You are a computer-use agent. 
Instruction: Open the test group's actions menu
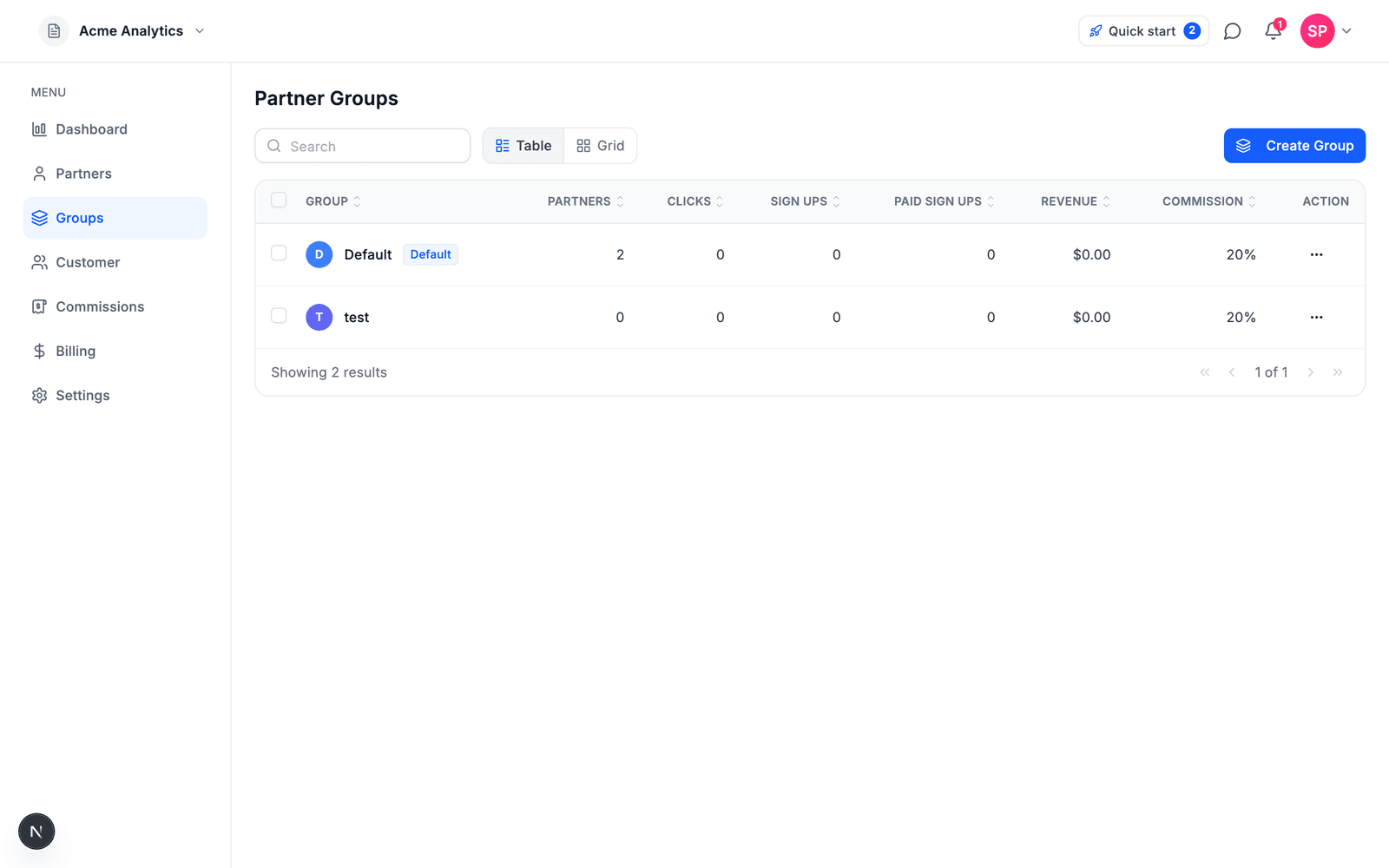1316,317
